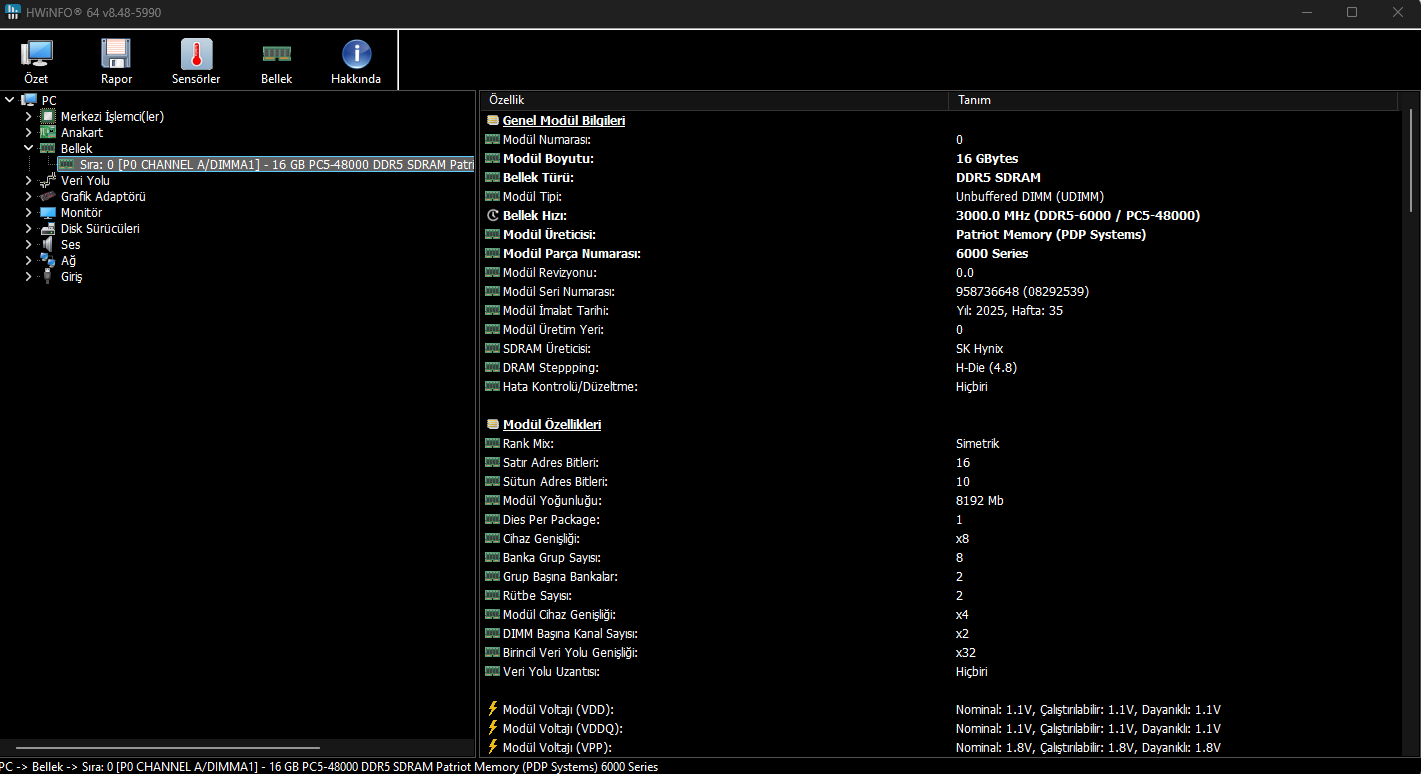Click the Bellek RAM icon in tree
The width and height of the screenshot is (1421, 774).
[x=47, y=148]
